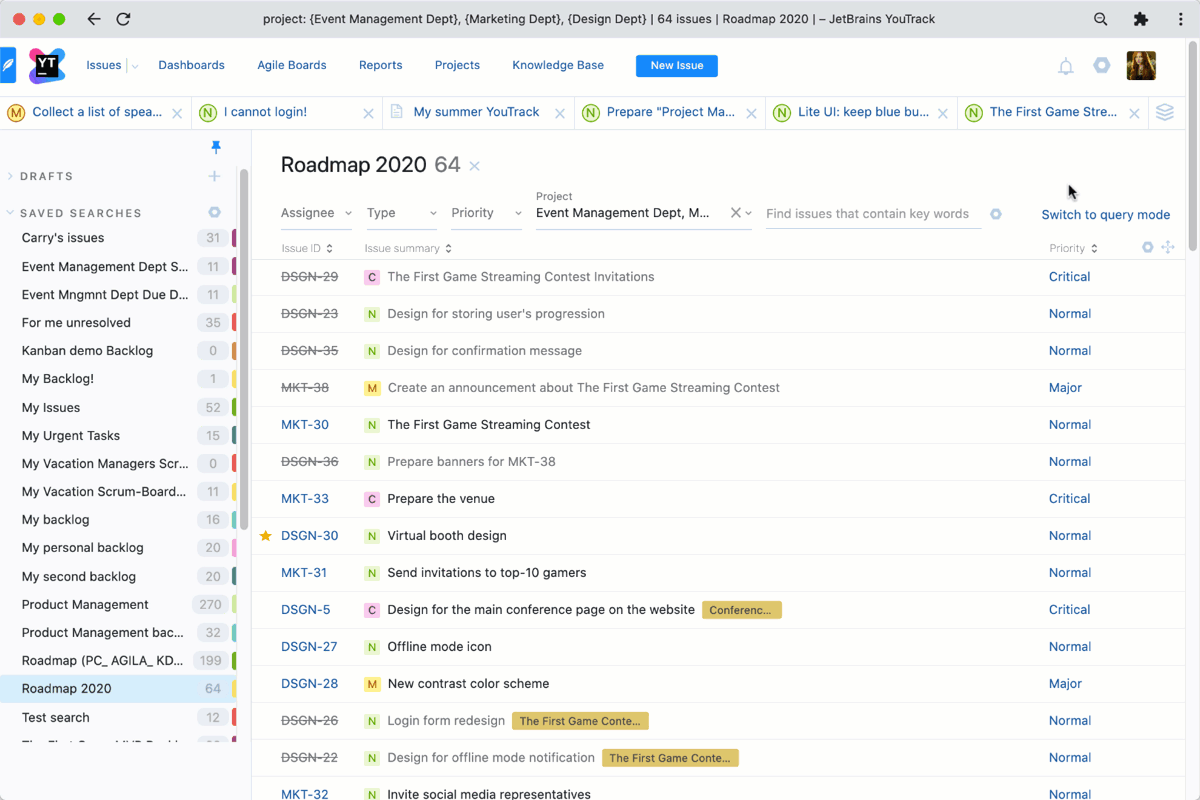The width and height of the screenshot is (1200, 800).
Task: Open the blue feather sidebar icon
Action: (8, 65)
